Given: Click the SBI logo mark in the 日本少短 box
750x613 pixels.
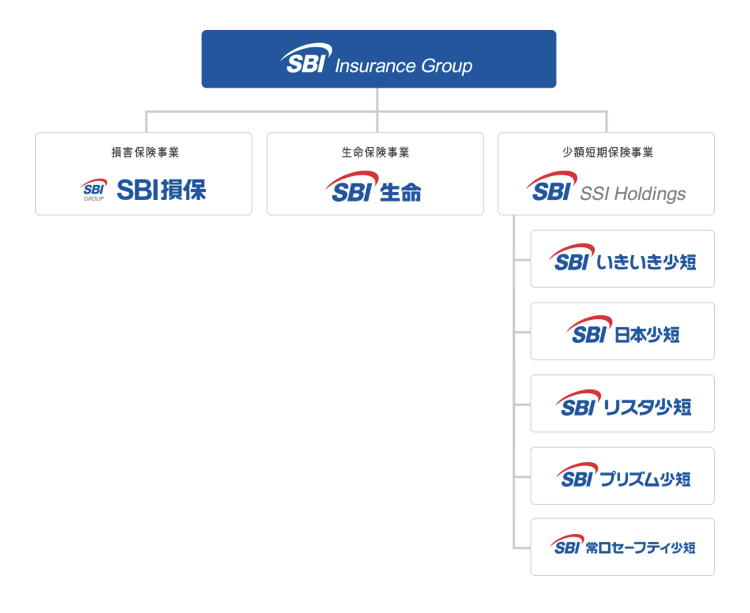Looking at the screenshot, I should [x=590, y=331].
